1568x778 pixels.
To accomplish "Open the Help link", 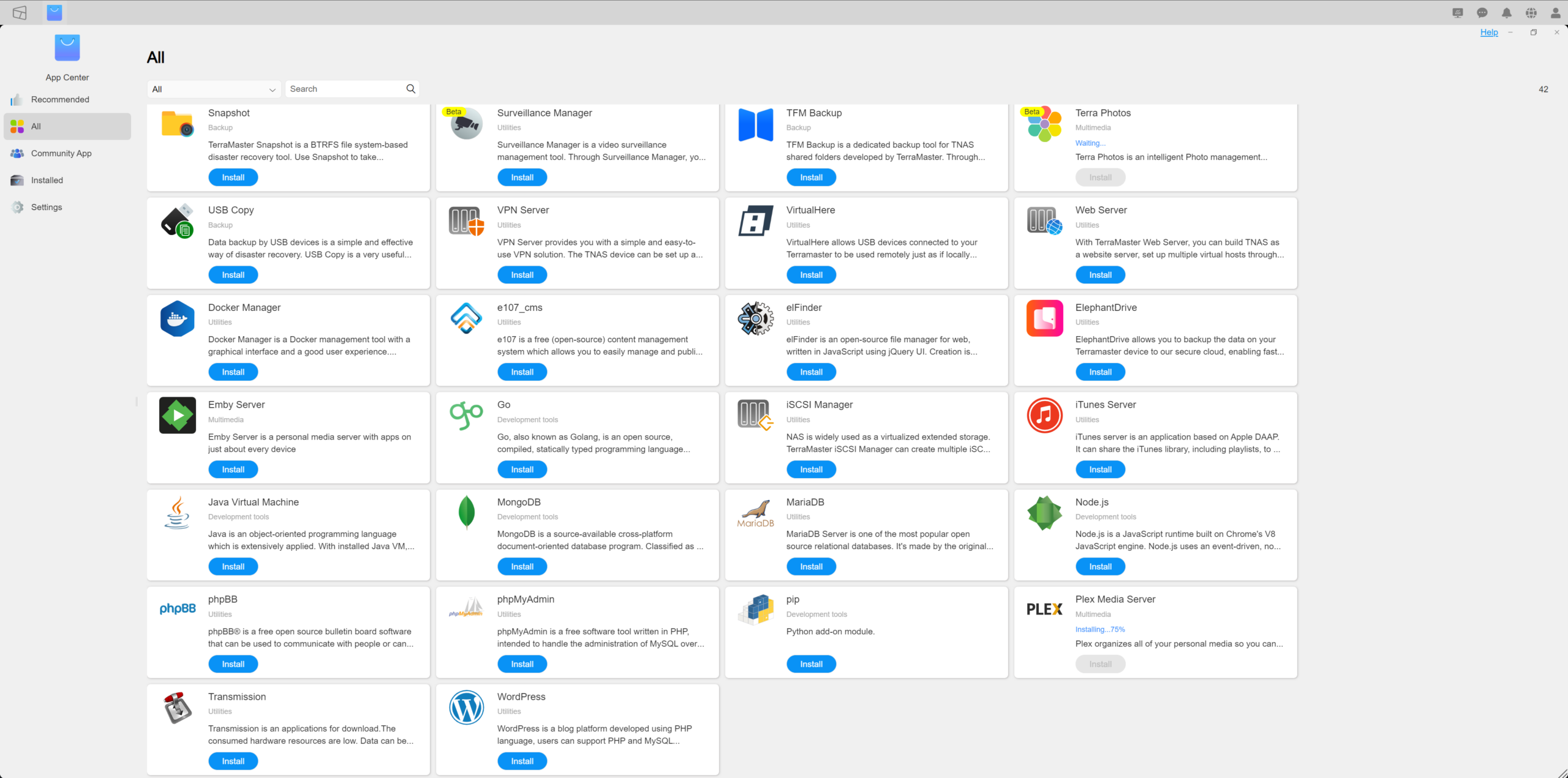I will point(1489,32).
